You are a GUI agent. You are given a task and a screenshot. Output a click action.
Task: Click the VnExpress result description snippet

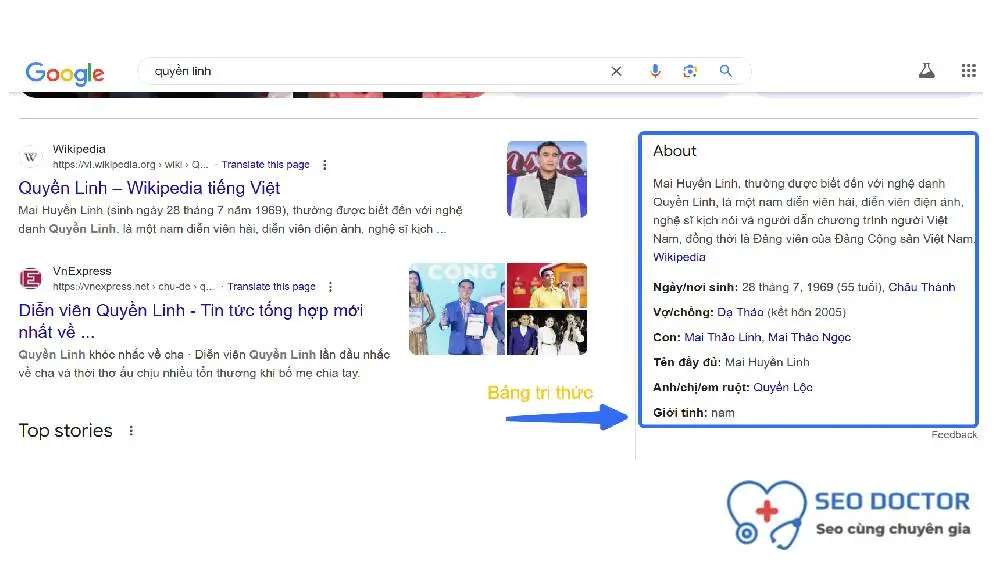[x=204, y=363]
